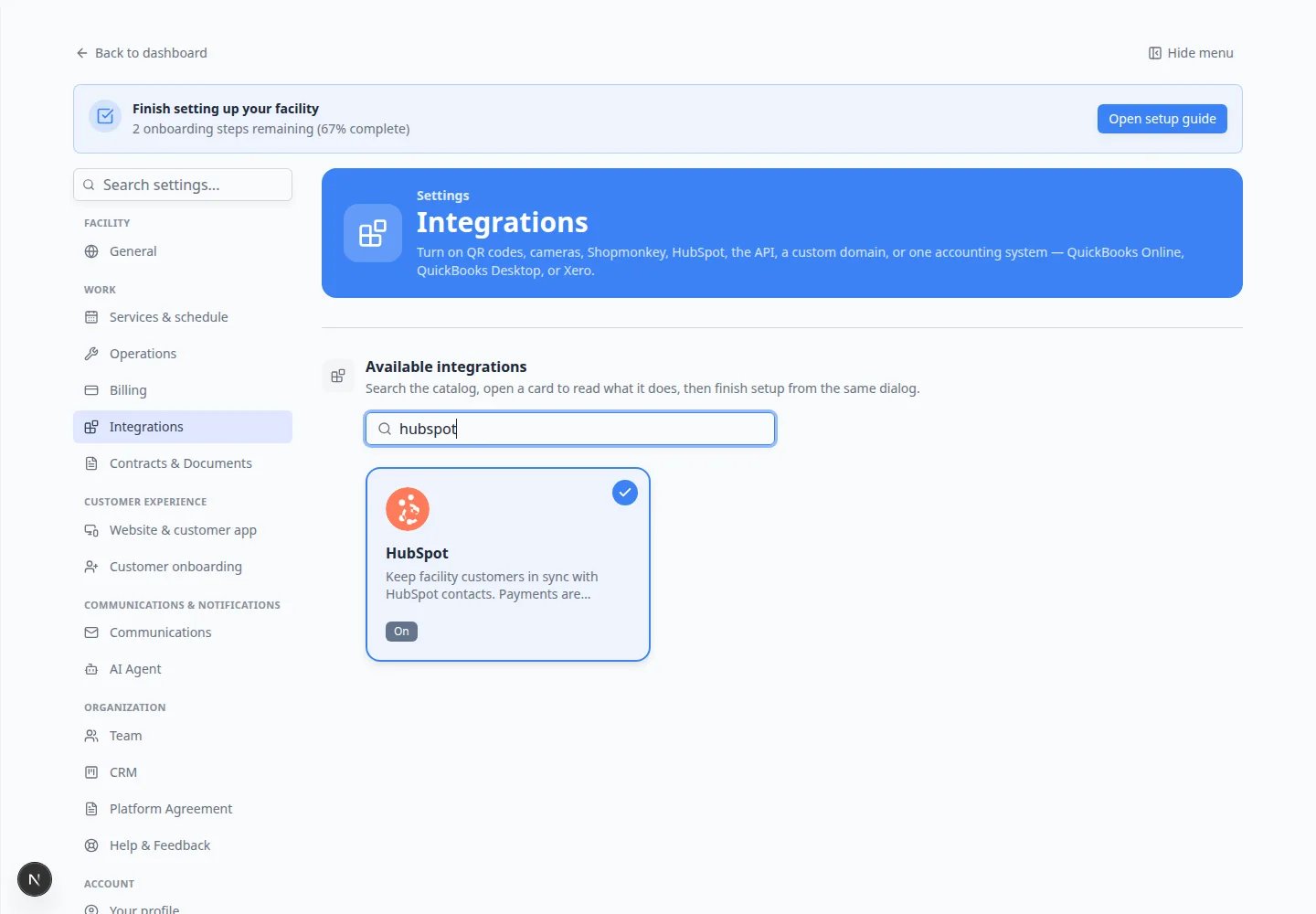The height and width of the screenshot is (914, 1316).
Task: Click the back arrow icon beside Back to dashboard
Action: tap(82, 53)
